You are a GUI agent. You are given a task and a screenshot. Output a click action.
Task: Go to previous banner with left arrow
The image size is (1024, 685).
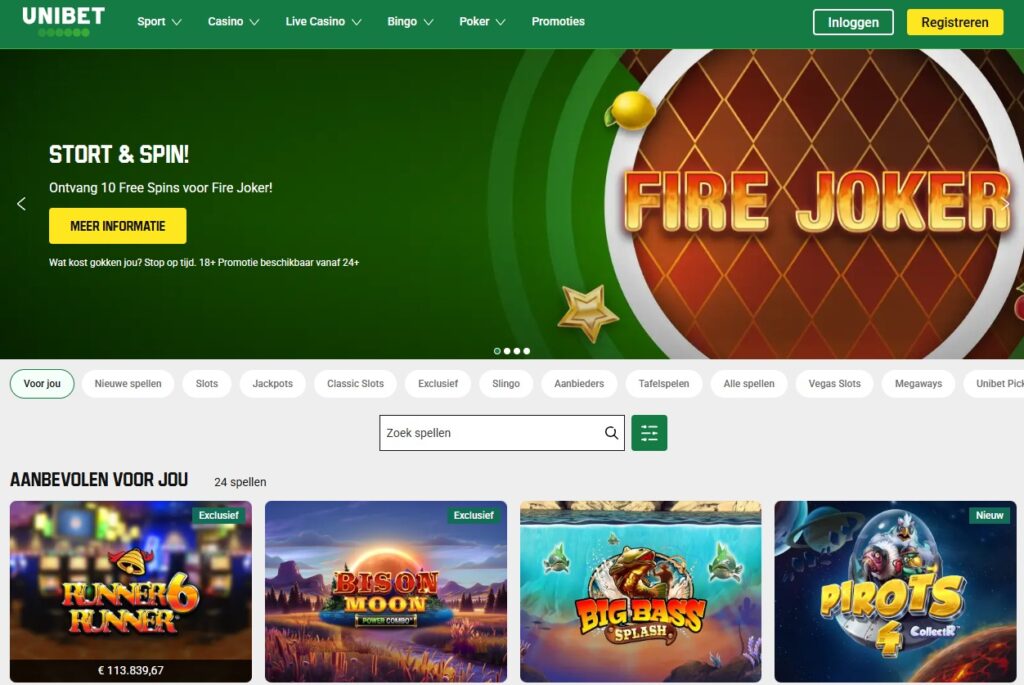(x=21, y=204)
